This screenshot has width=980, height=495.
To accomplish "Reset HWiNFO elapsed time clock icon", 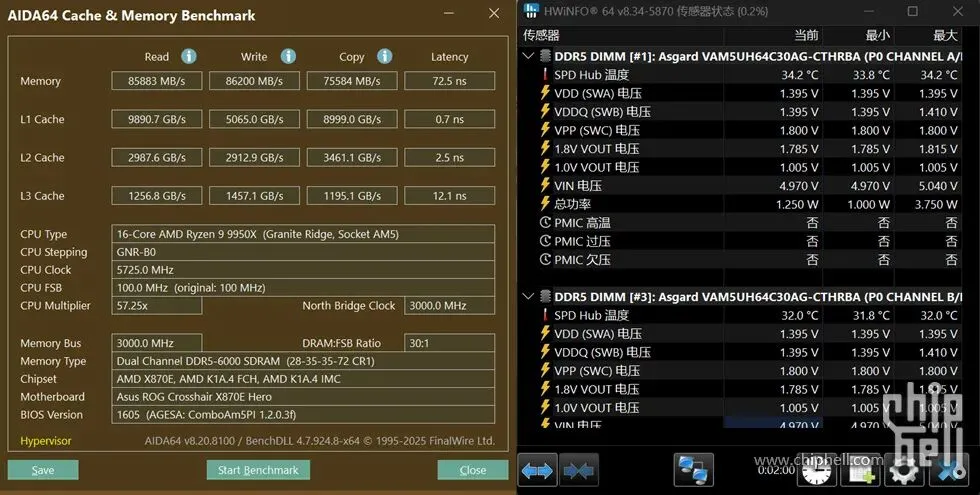I will click(816, 470).
